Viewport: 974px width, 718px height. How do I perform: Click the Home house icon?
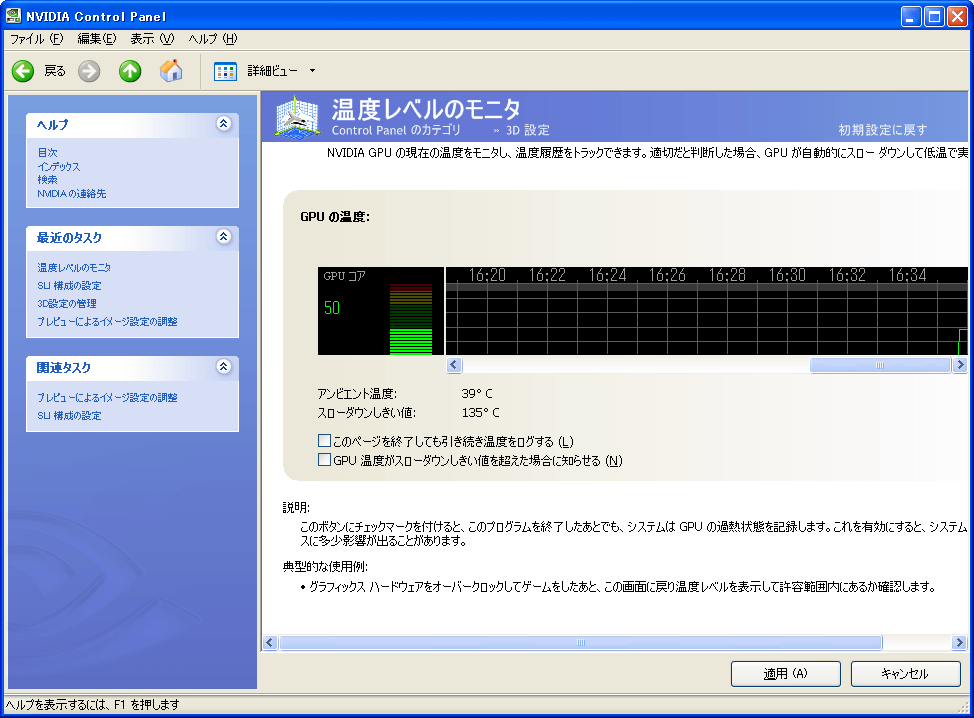click(171, 71)
